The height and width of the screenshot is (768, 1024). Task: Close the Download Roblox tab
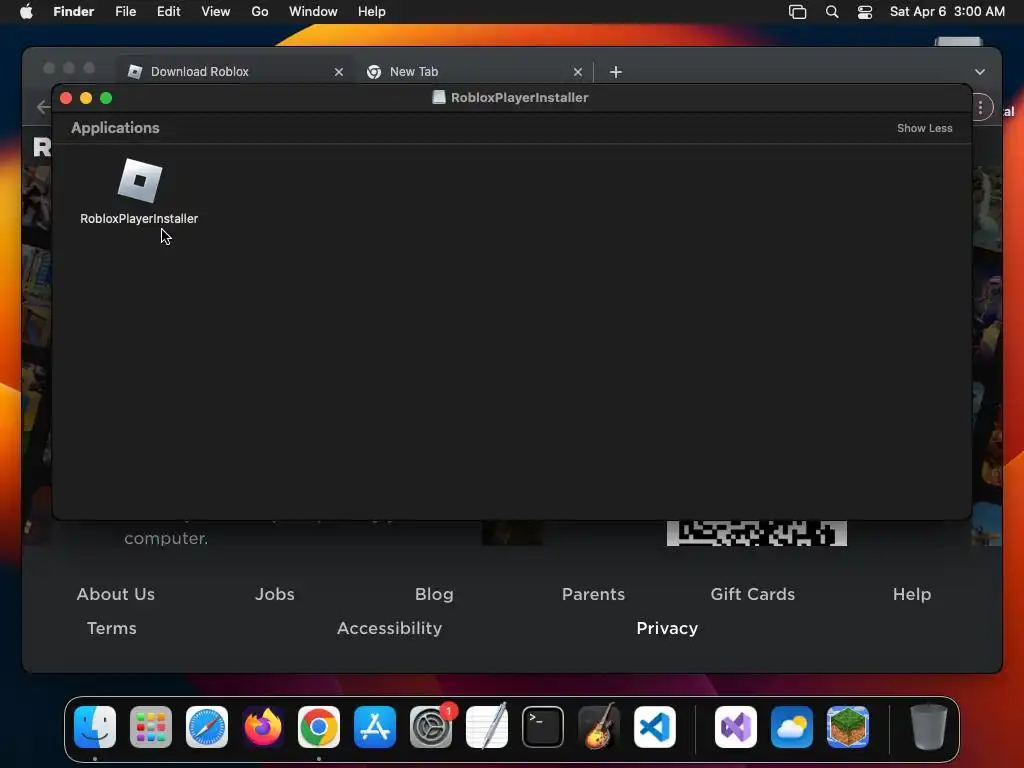tap(338, 72)
